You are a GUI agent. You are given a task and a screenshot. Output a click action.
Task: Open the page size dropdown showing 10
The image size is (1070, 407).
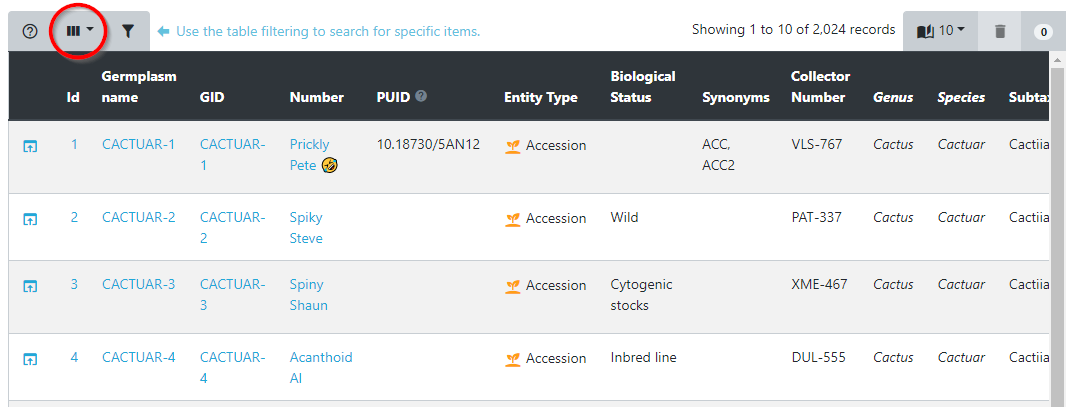[x=940, y=31]
